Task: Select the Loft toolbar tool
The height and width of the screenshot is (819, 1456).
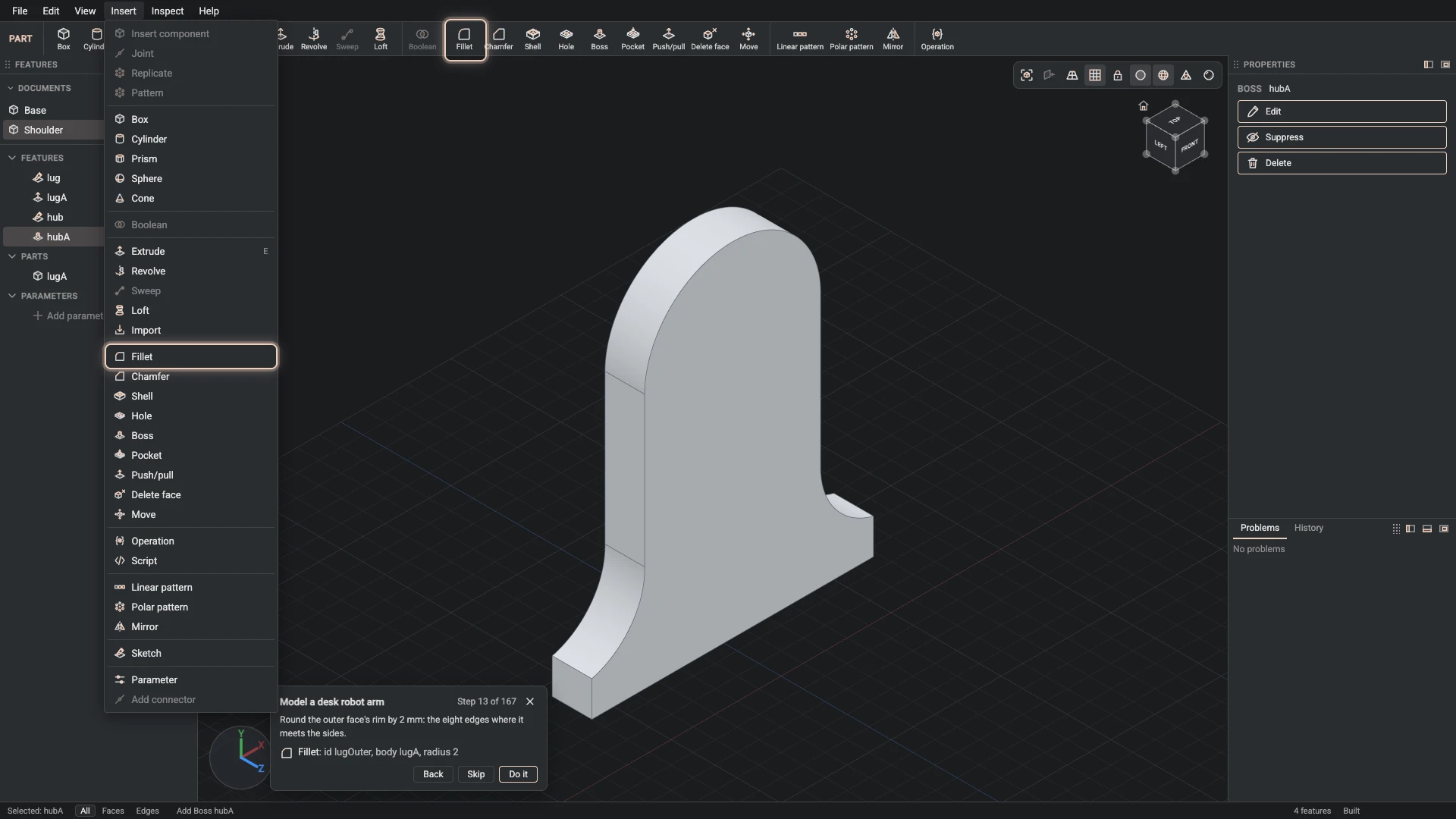Action: 381,39
